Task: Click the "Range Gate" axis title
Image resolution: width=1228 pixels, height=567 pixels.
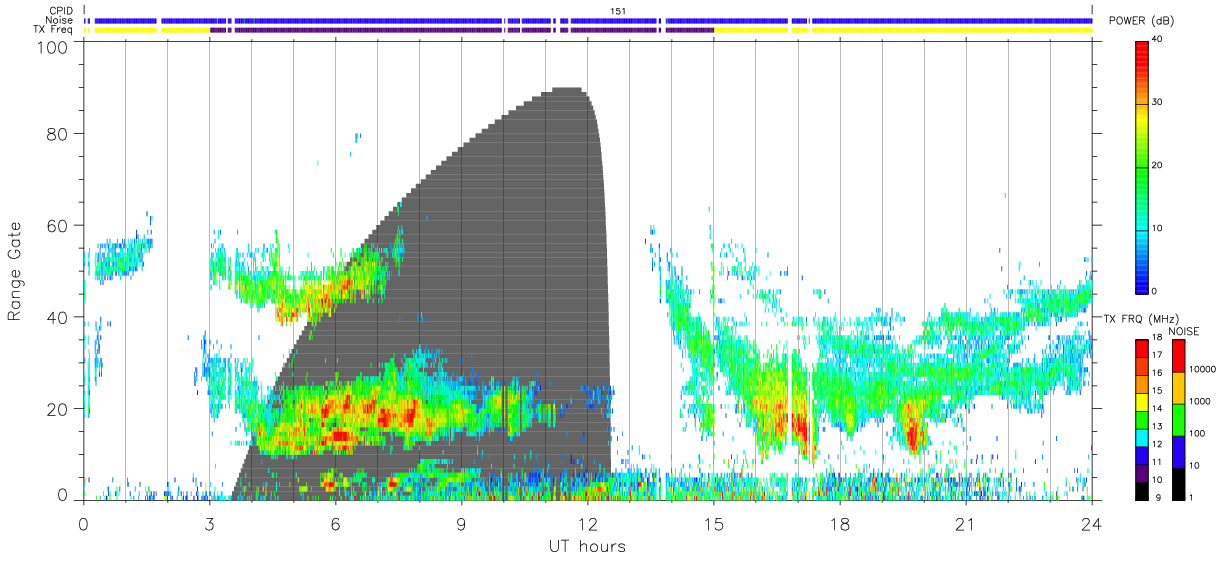Action: tap(15, 273)
